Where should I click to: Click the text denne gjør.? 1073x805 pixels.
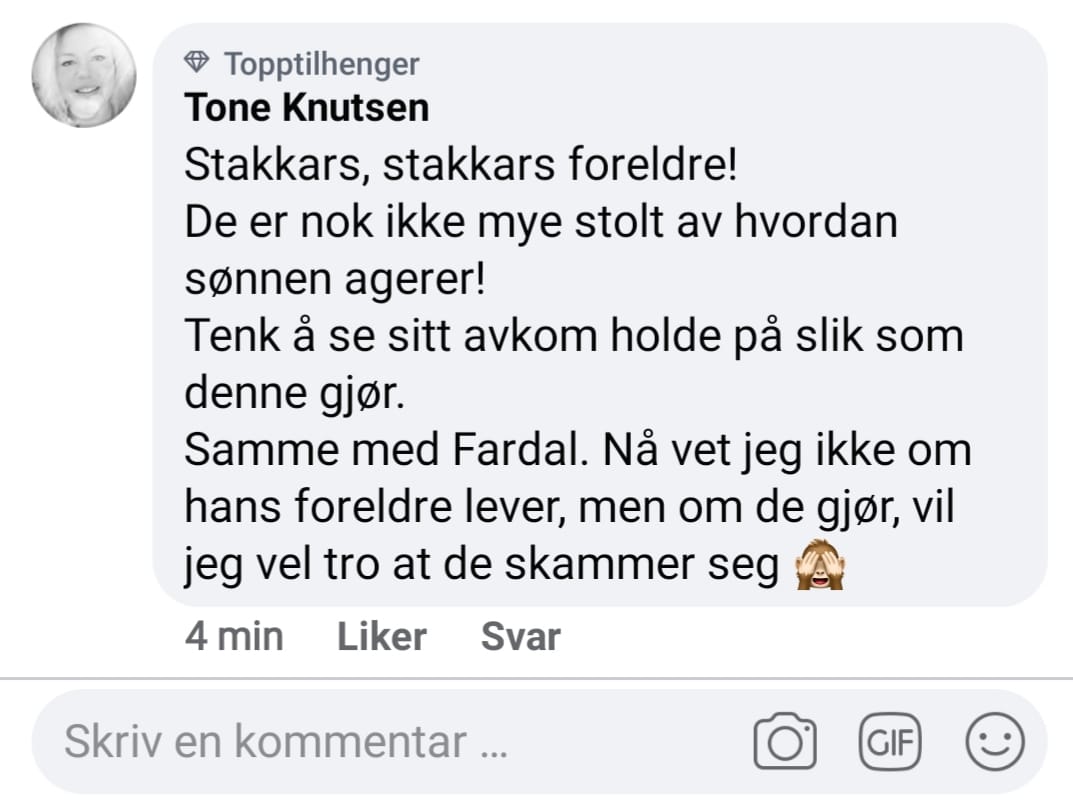click(294, 394)
